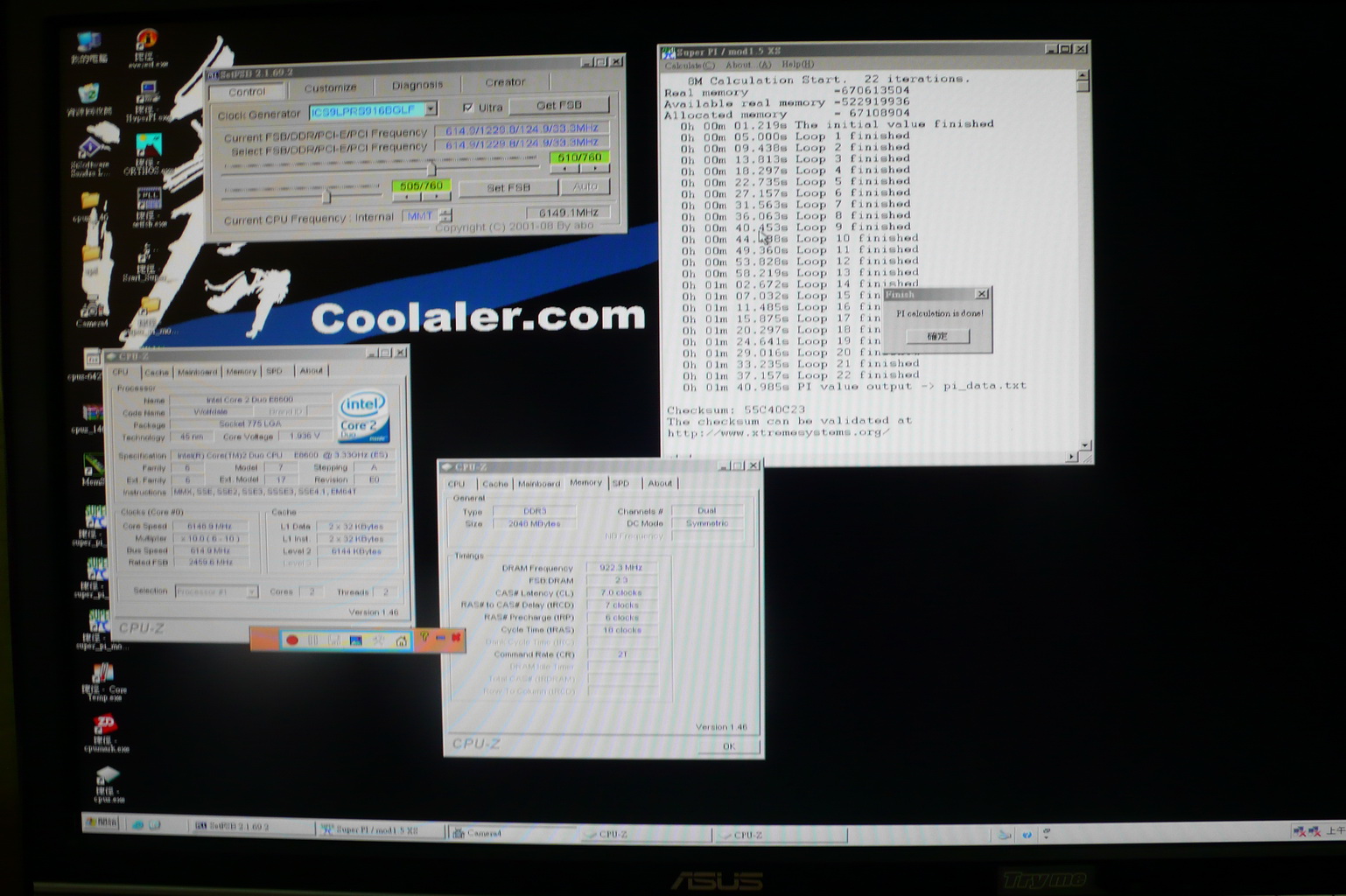The width and height of the screenshot is (1346, 896).
Task: Click the pause icon on floating toolbar
Action: [312, 640]
